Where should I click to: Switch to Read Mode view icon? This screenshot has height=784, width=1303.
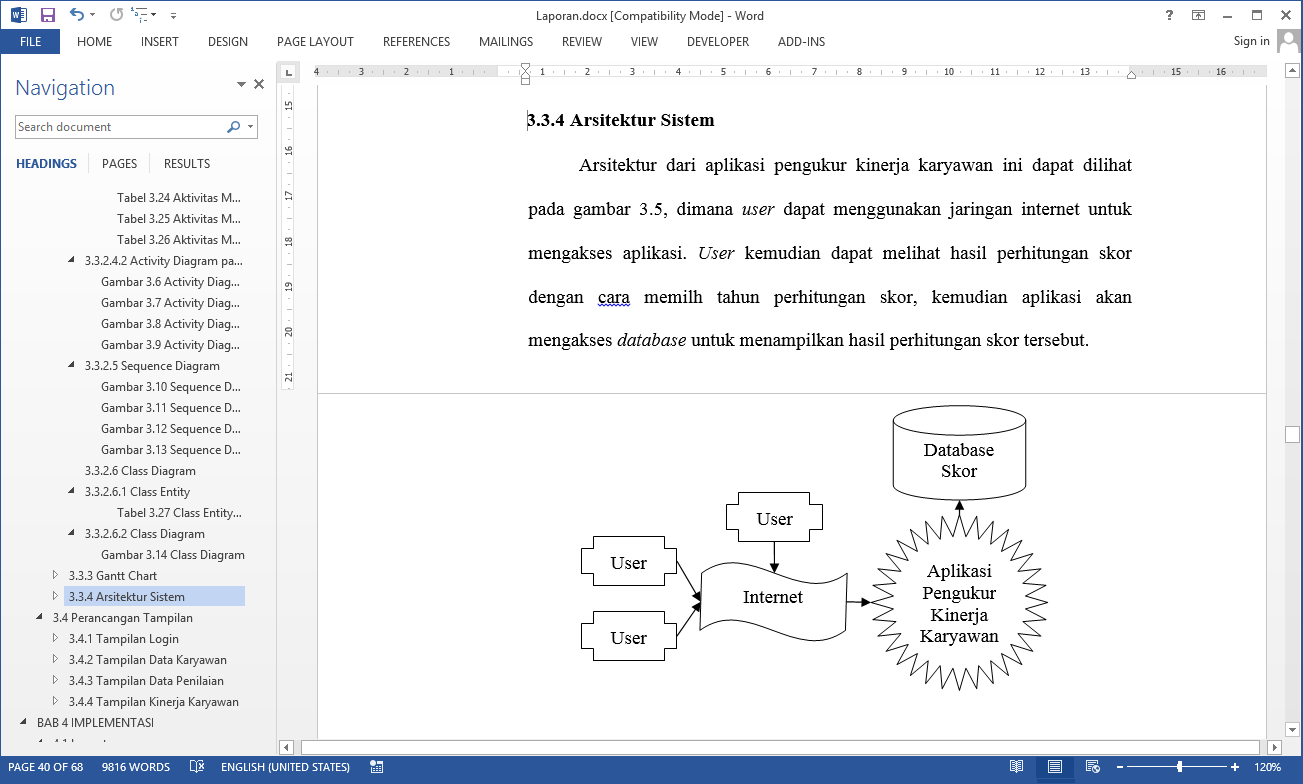pyautogui.click(x=1017, y=767)
